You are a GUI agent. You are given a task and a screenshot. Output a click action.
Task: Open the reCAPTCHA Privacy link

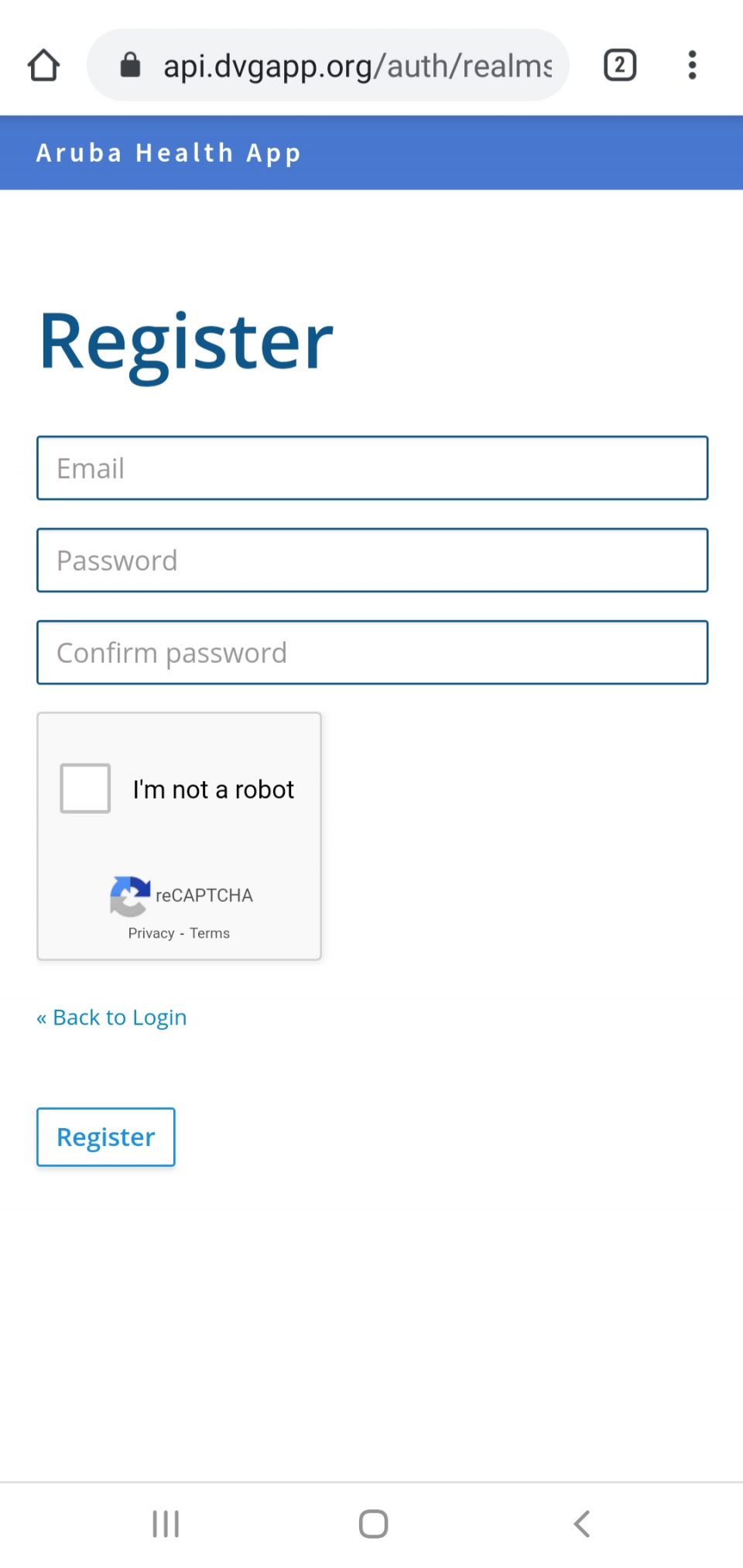pos(151,933)
